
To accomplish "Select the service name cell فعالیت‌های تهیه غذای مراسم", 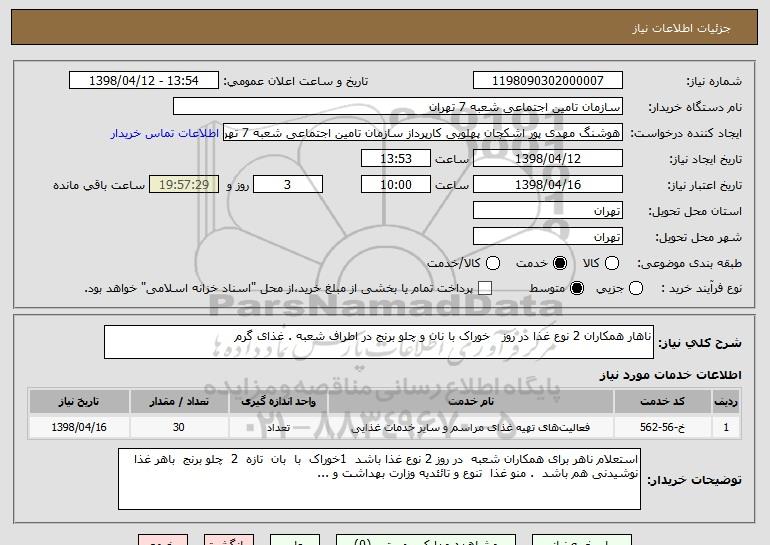I will coord(470,427).
